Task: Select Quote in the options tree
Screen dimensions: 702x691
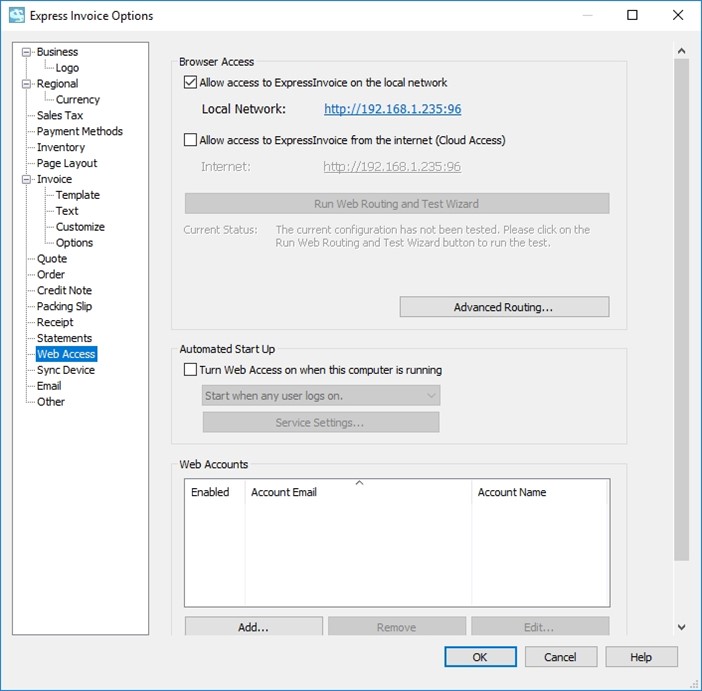Action: (52, 259)
